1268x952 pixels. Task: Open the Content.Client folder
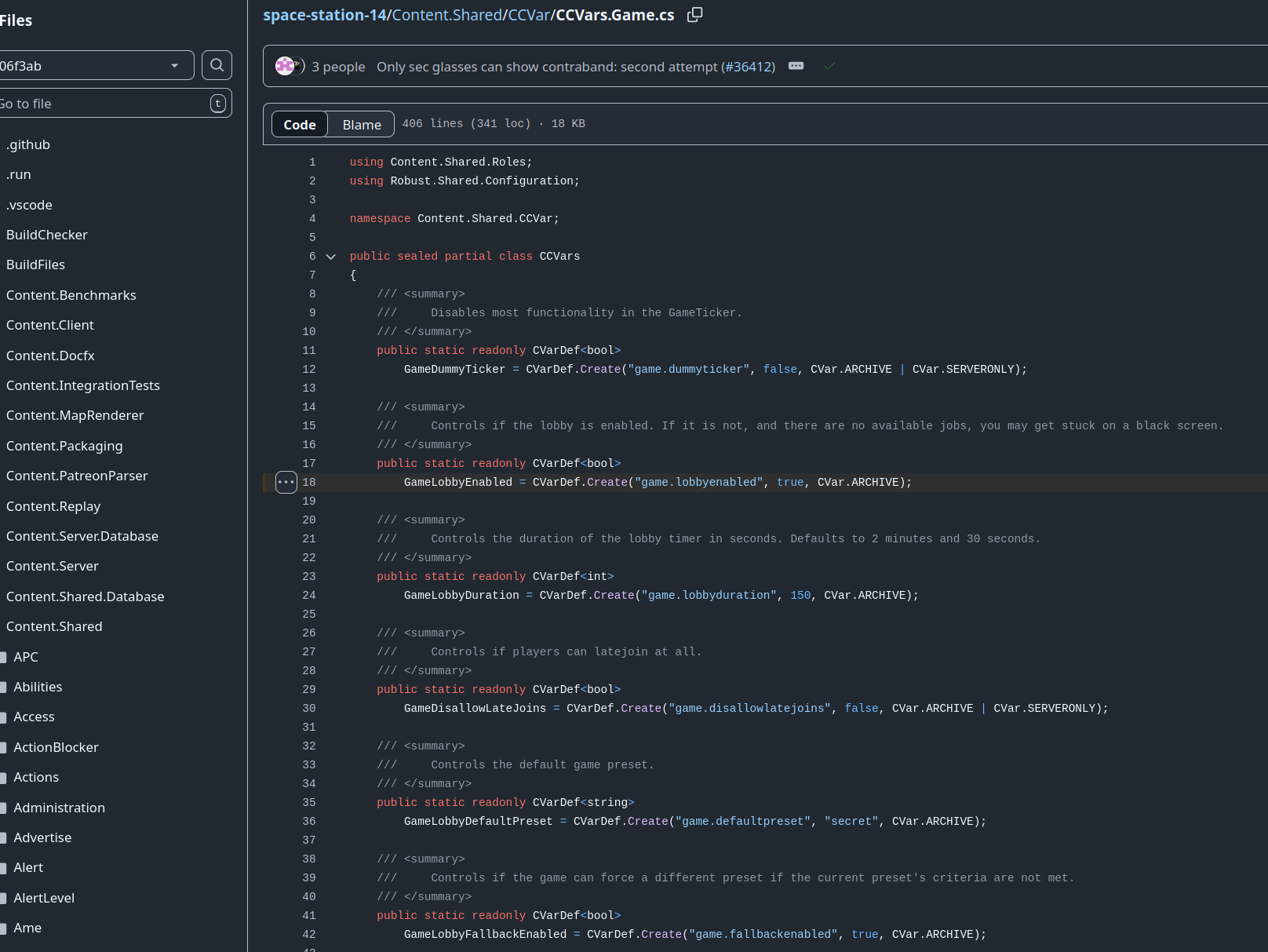click(50, 325)
